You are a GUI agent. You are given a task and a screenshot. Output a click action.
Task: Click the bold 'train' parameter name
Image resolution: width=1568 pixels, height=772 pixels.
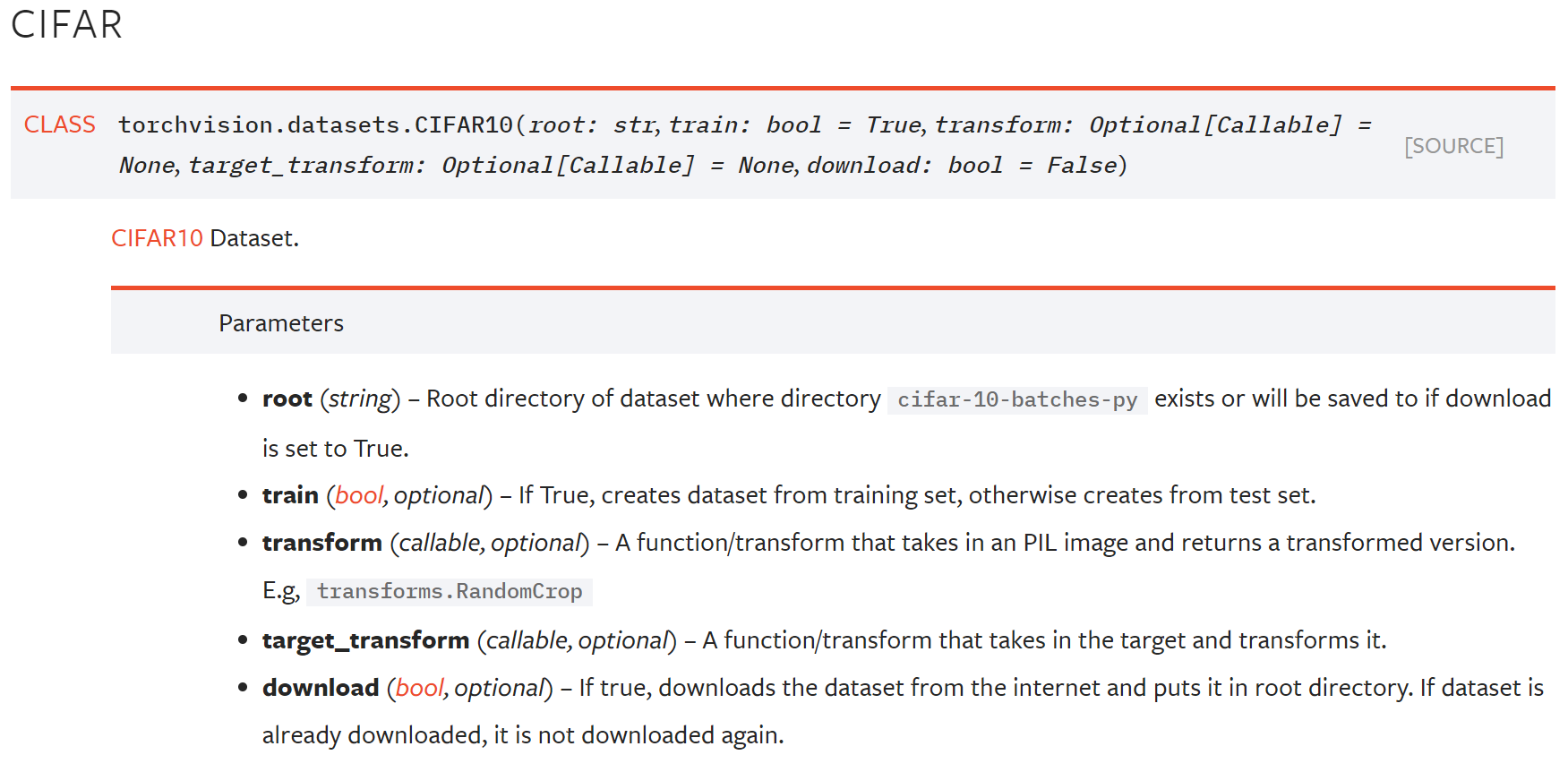click(290, 495)
